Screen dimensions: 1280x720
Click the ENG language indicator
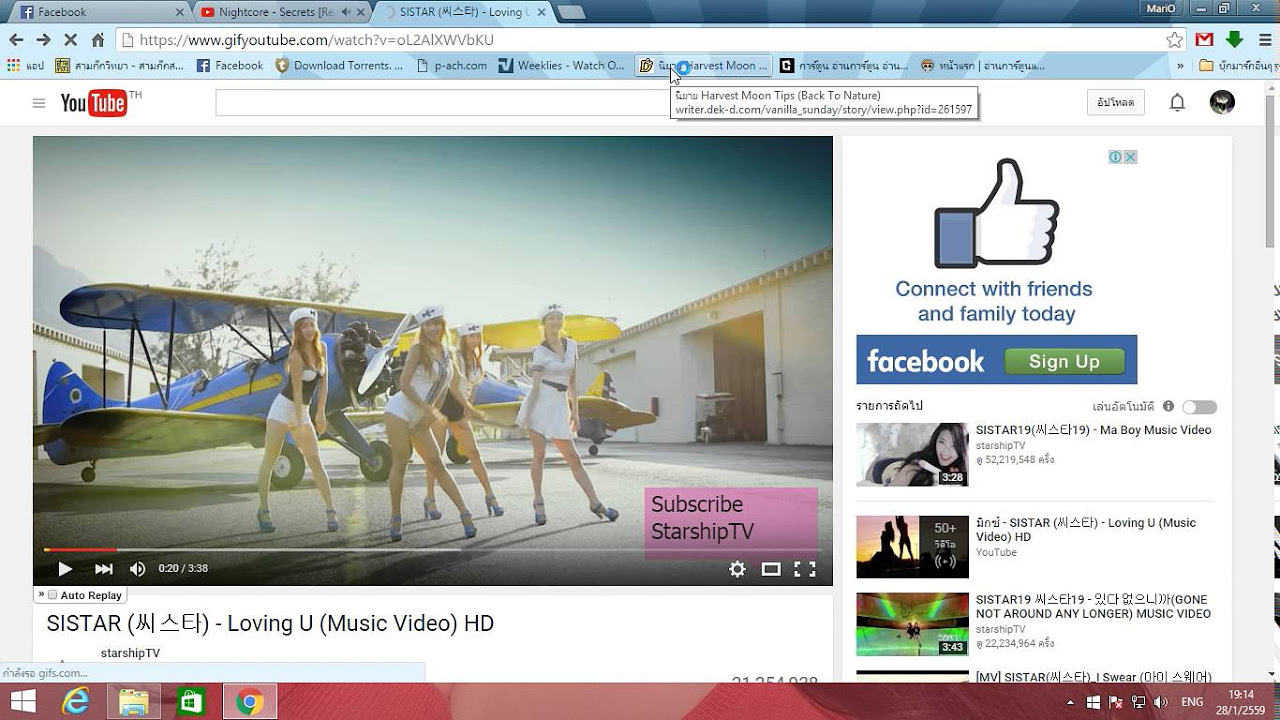pyautogui.click(x=1192, y=703)
